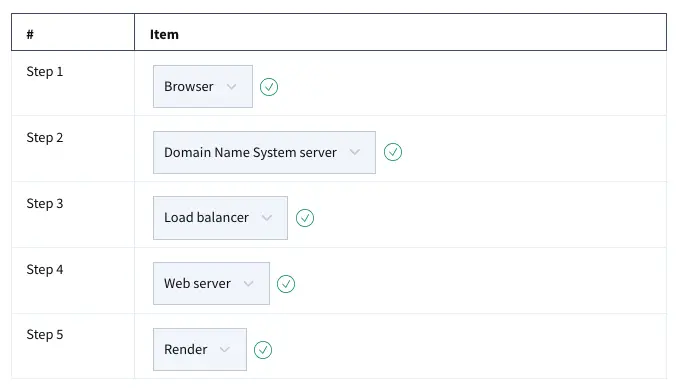The width and height of the screenshot is (678, 388).
Task: Click the chevron arrow in Render dropdown
Action: (x=224, y=350)
